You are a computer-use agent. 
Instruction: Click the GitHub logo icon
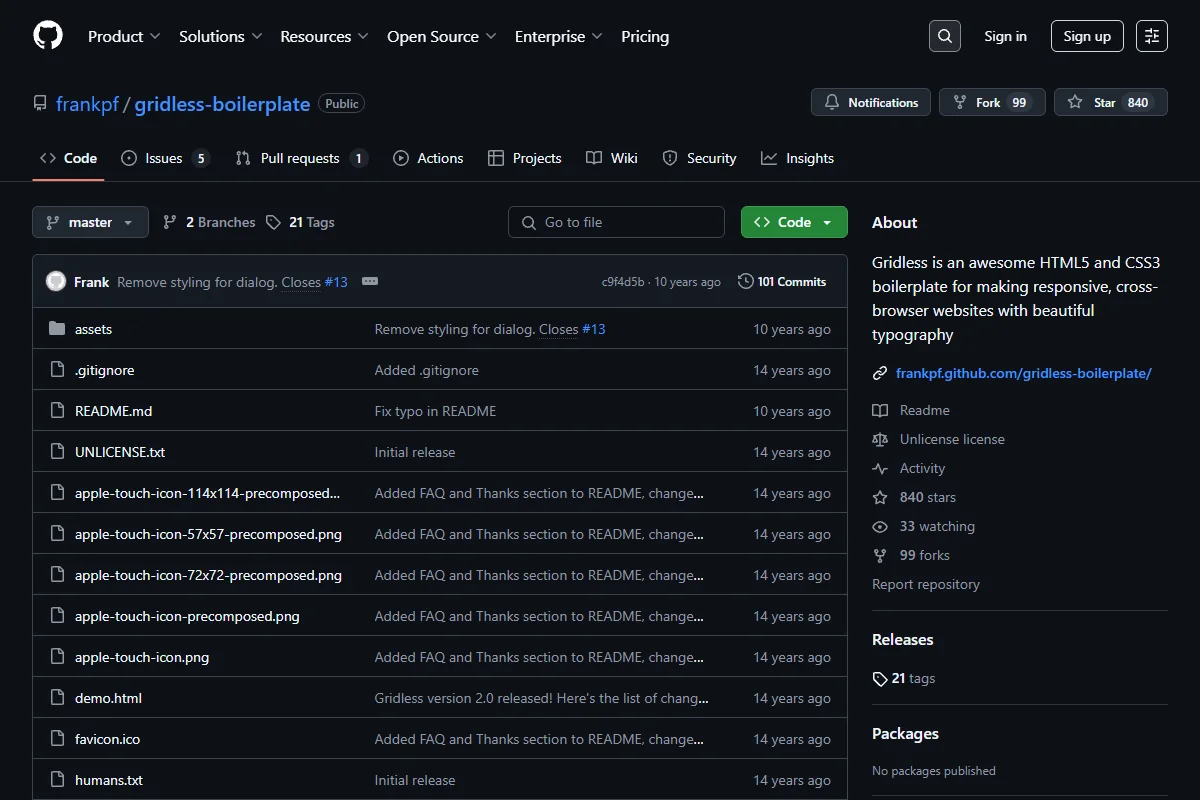tap(48, 36)
